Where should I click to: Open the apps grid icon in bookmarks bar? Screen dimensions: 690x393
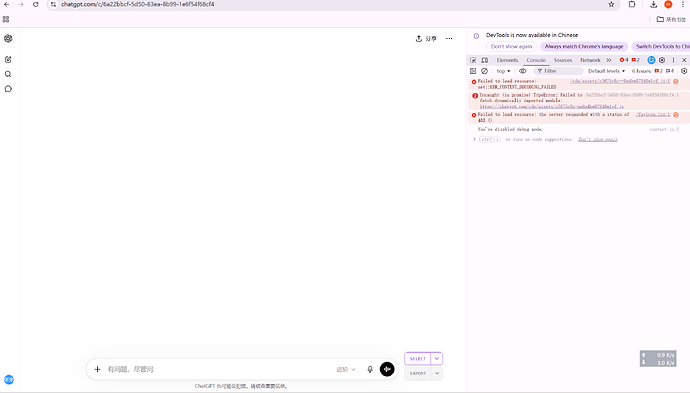coord(6,19)
